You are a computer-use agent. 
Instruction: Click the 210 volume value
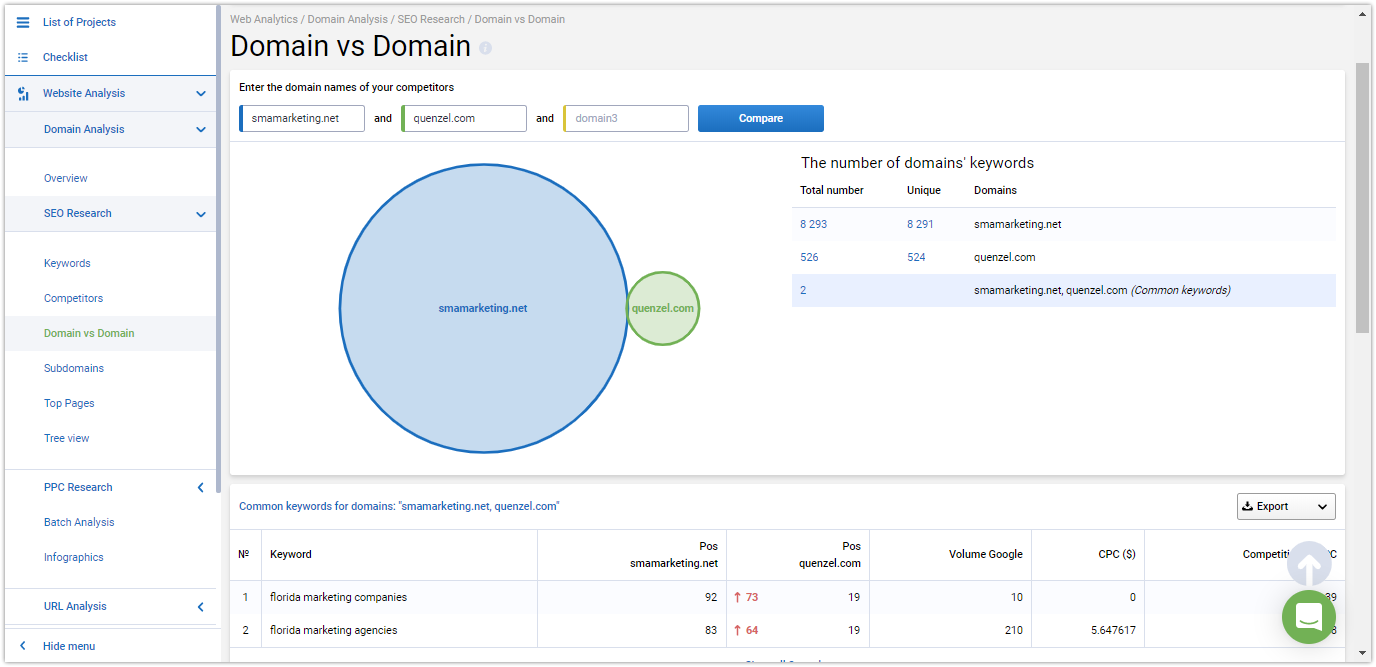(x=1014, y=630)
